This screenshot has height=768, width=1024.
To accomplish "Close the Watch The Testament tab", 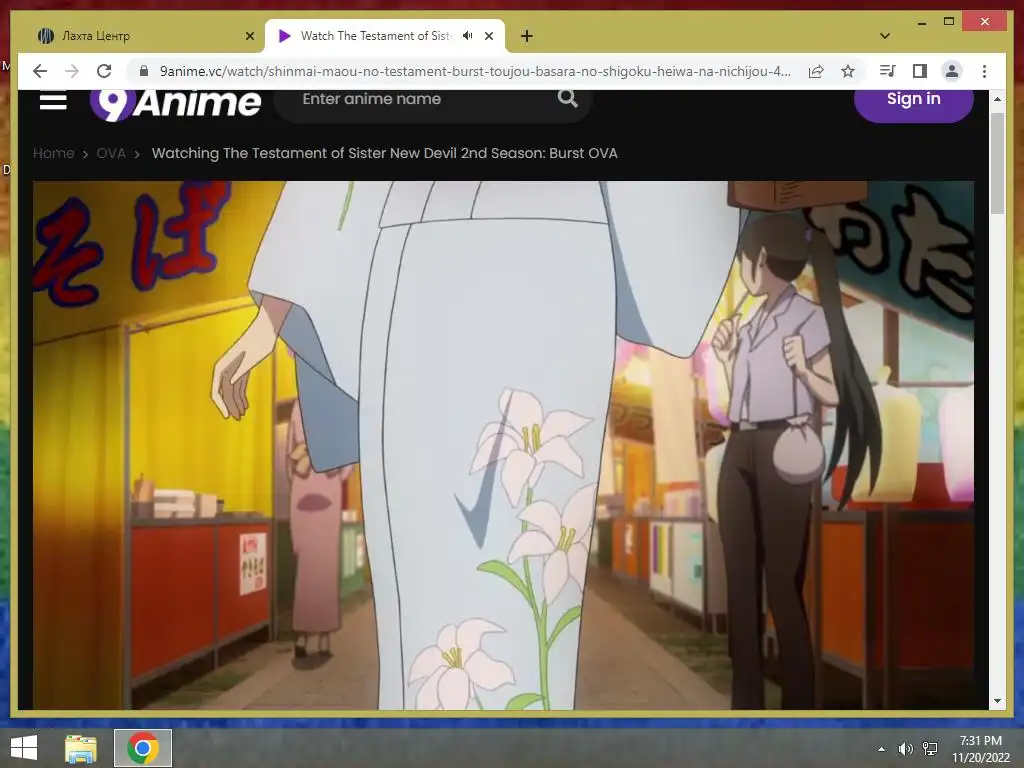I will coord(488,36).
